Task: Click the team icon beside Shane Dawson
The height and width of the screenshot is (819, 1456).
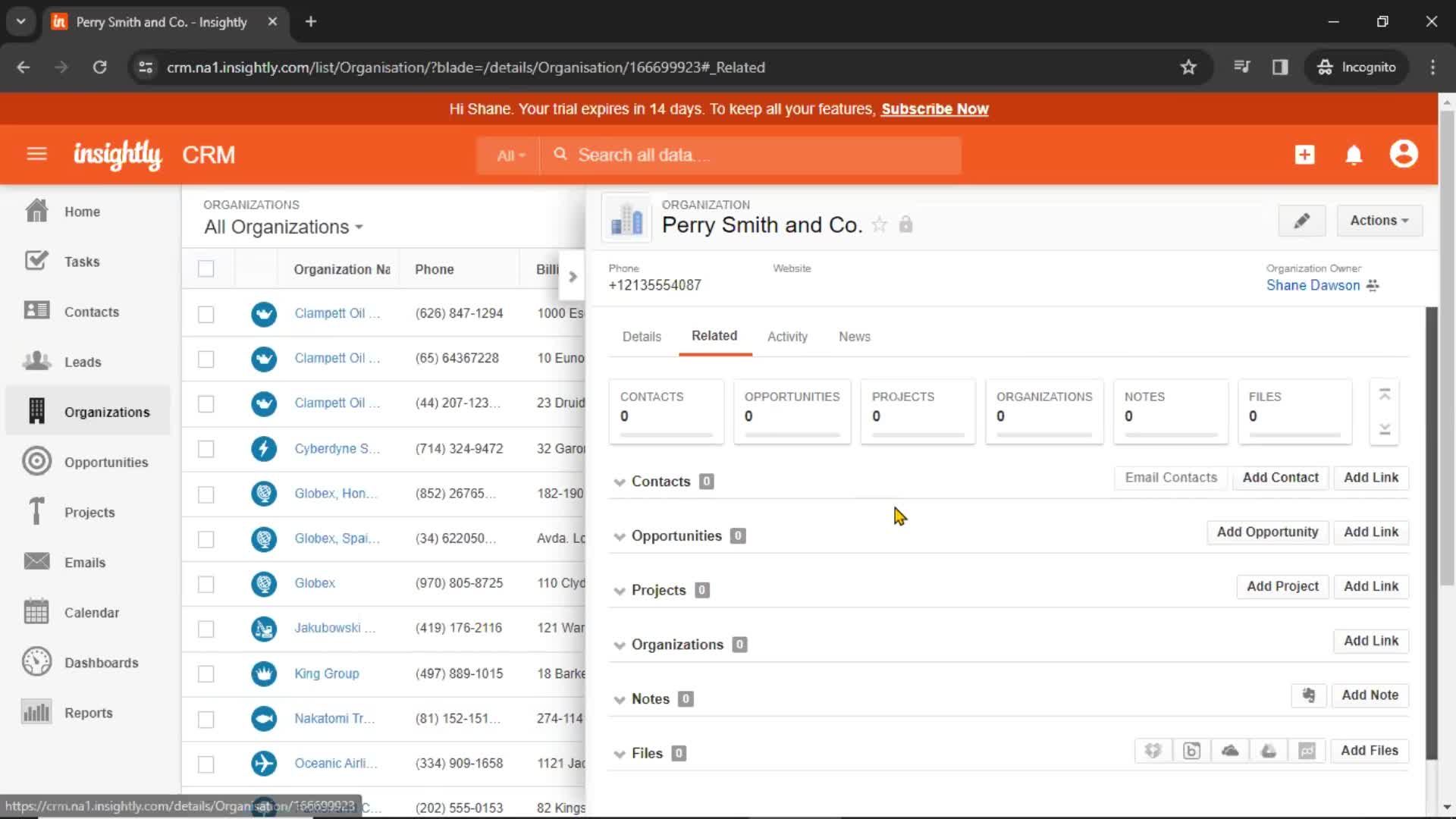Action: (x=1373, y=285)
